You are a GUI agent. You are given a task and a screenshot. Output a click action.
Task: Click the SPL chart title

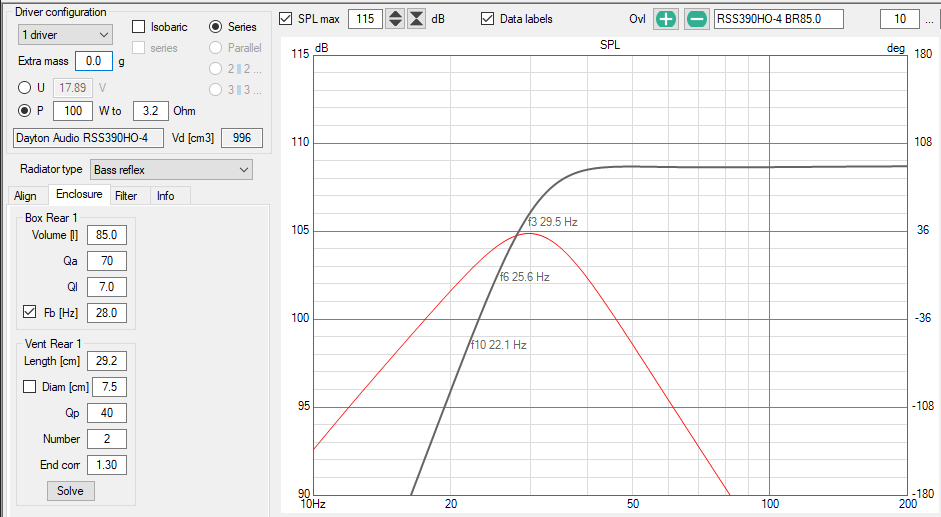tap(610, 45)
